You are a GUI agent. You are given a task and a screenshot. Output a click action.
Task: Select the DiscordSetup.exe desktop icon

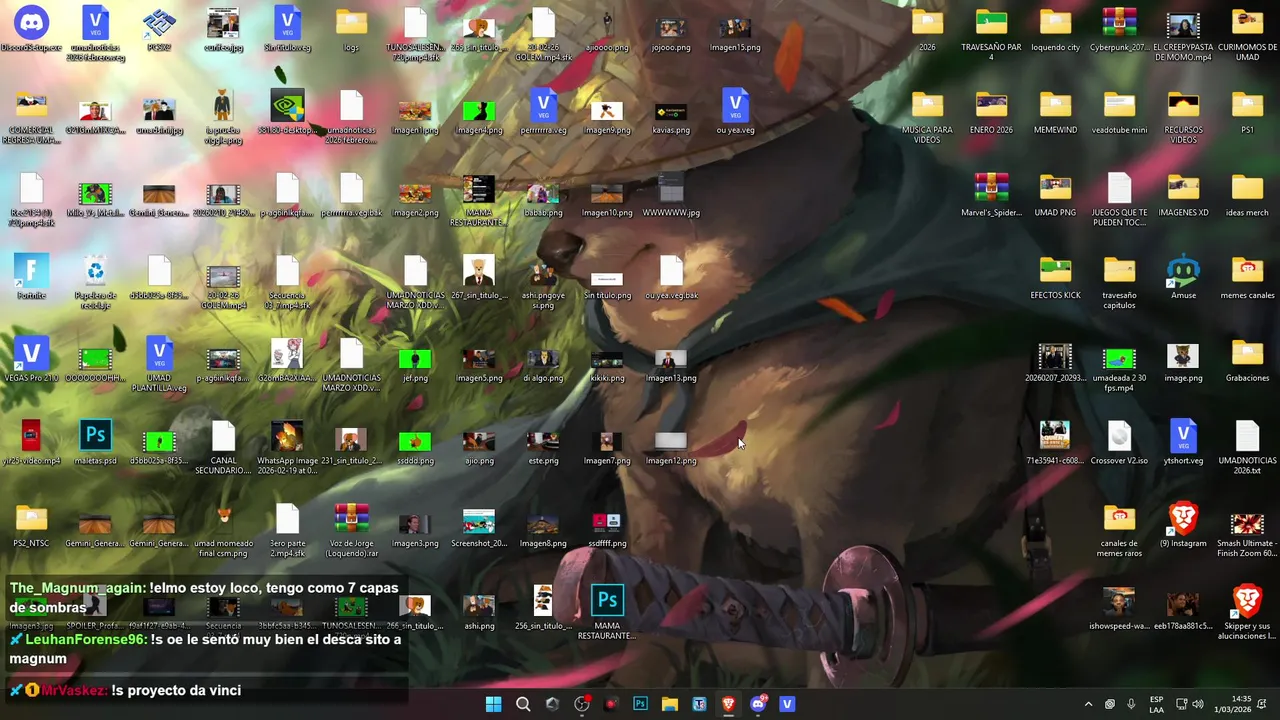[x=31, y=23]
